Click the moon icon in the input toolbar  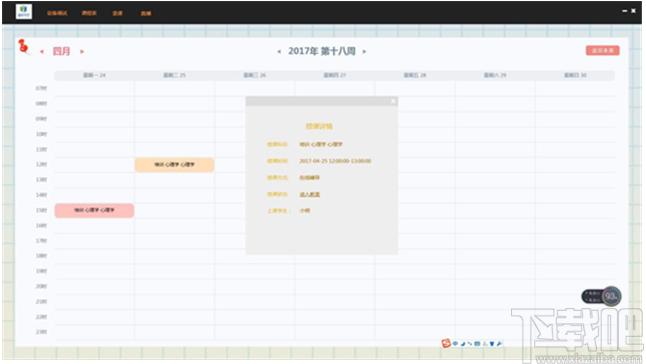pos(463,343)
